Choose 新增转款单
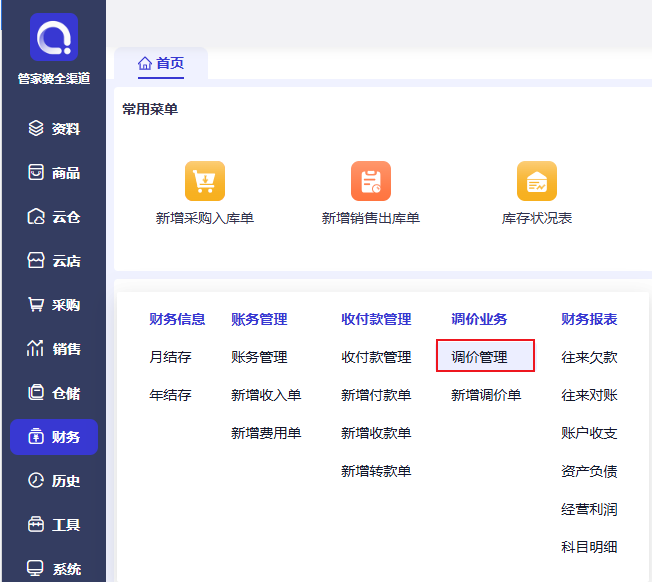This screenshot has height=582, width=652. pos(376,471)
